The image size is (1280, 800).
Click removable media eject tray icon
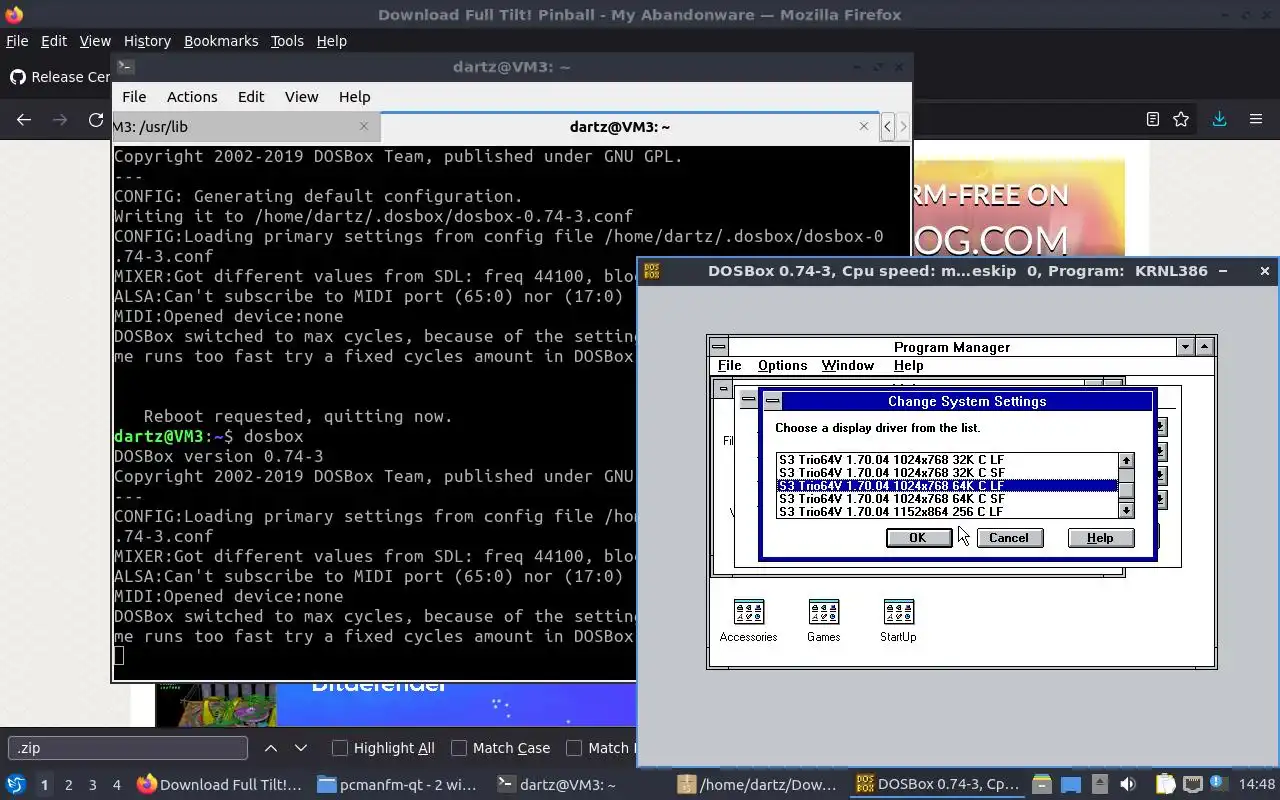(1099, 784)
